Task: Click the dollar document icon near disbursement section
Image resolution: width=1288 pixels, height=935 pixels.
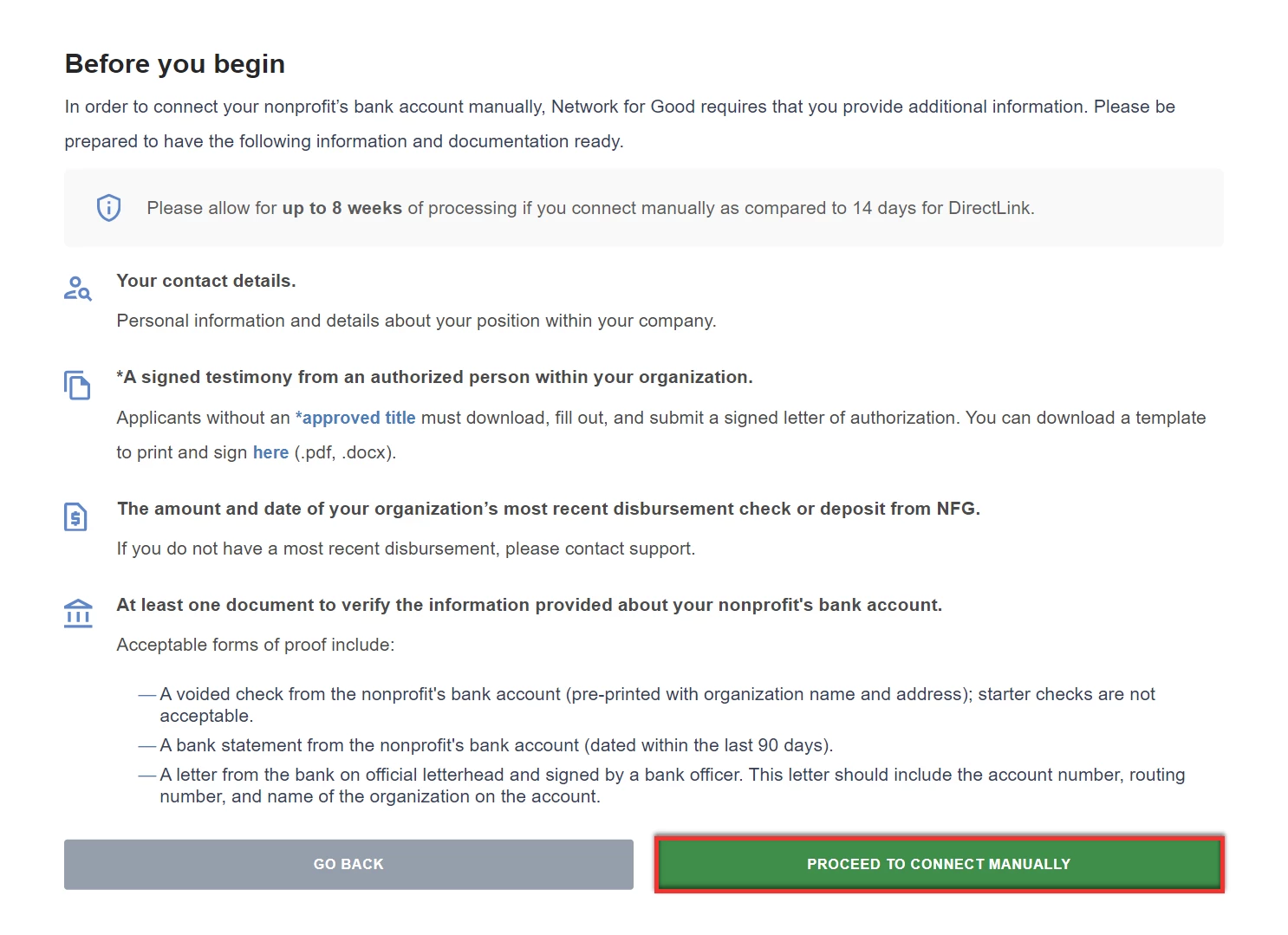Action: point(77,516)
